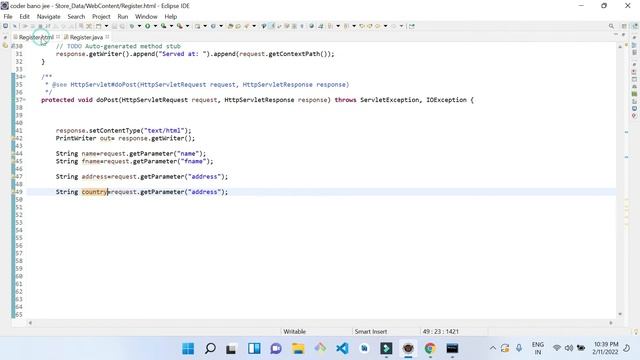Screen dimensions: 640x360
Task: Open the terminal app icon in taskbar
Action: 452,348
